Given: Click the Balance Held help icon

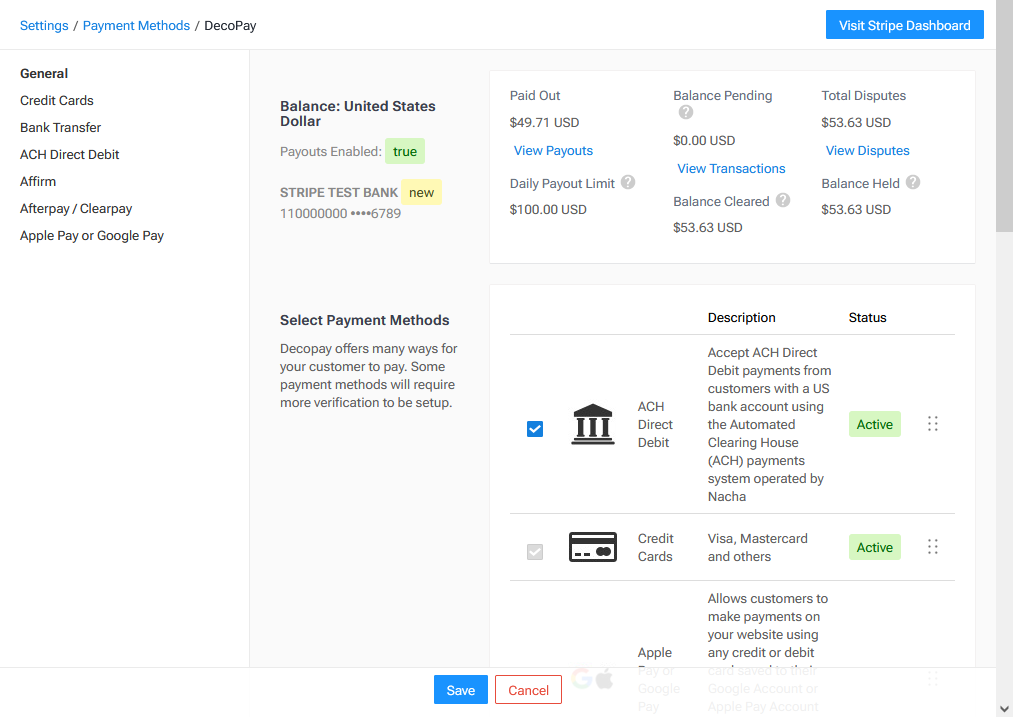Looking at the screenshot, I should 912,182.
